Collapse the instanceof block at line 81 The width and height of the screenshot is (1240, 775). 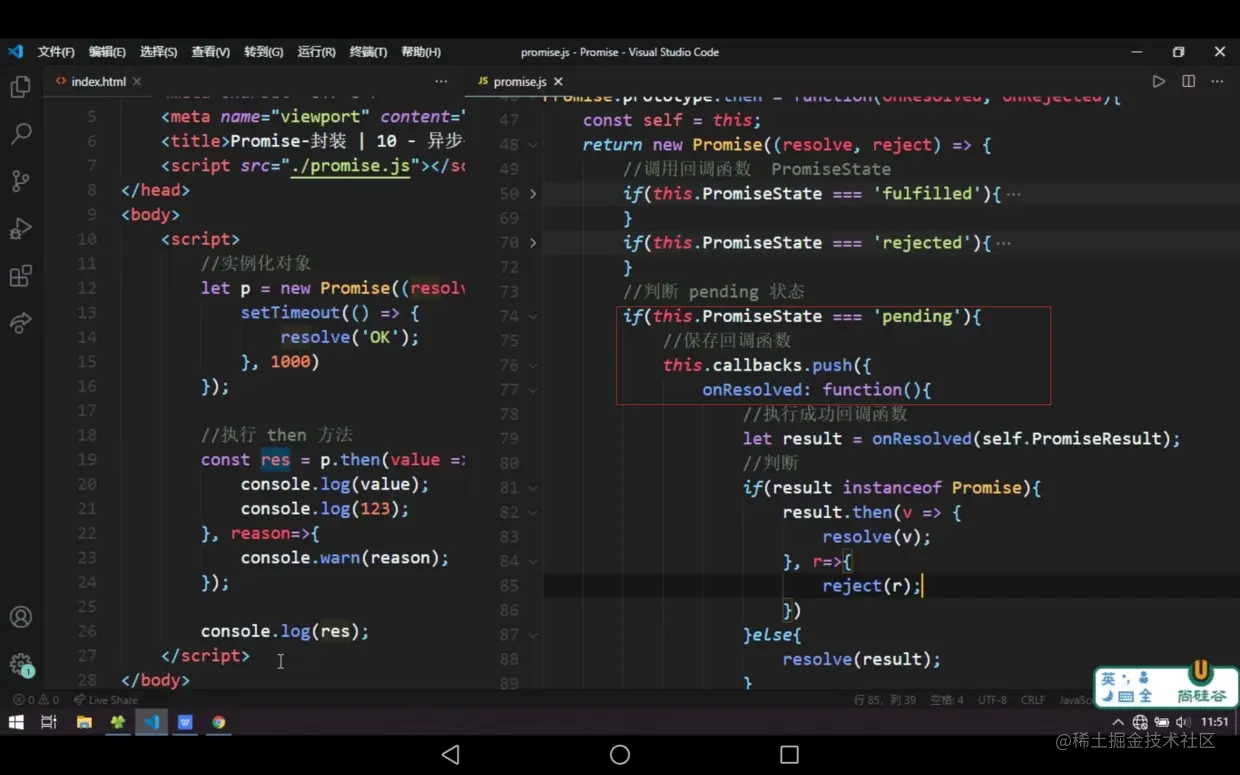(532, 488)
